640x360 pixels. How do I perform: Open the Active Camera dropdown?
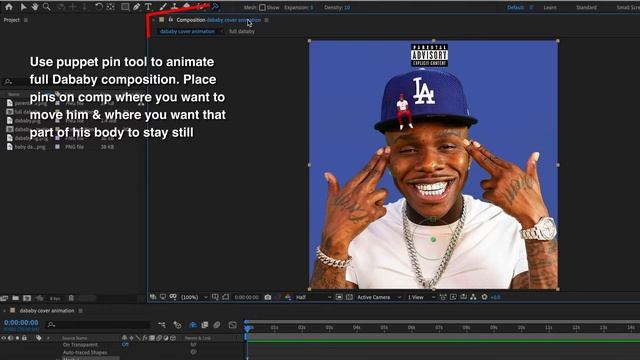[x=379, y=297]
